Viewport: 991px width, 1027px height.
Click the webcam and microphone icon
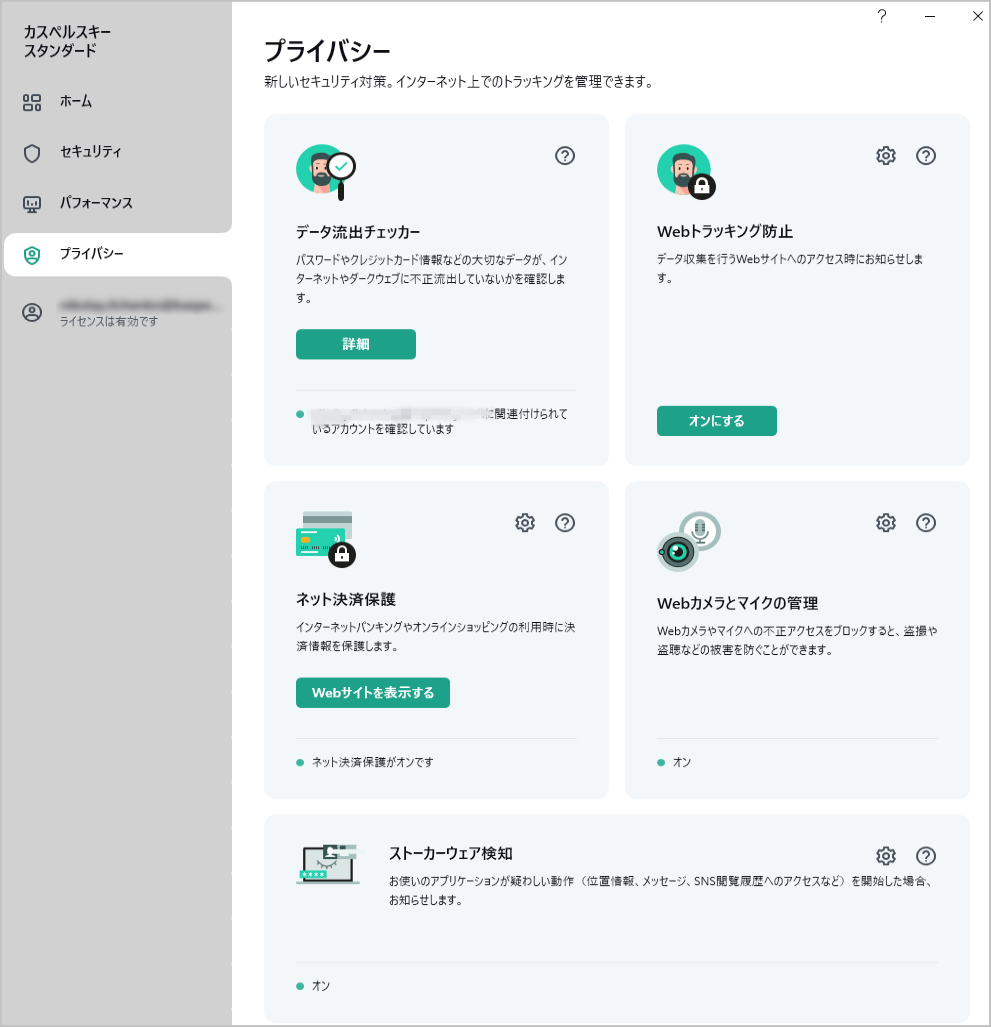[x=688, y=541]
